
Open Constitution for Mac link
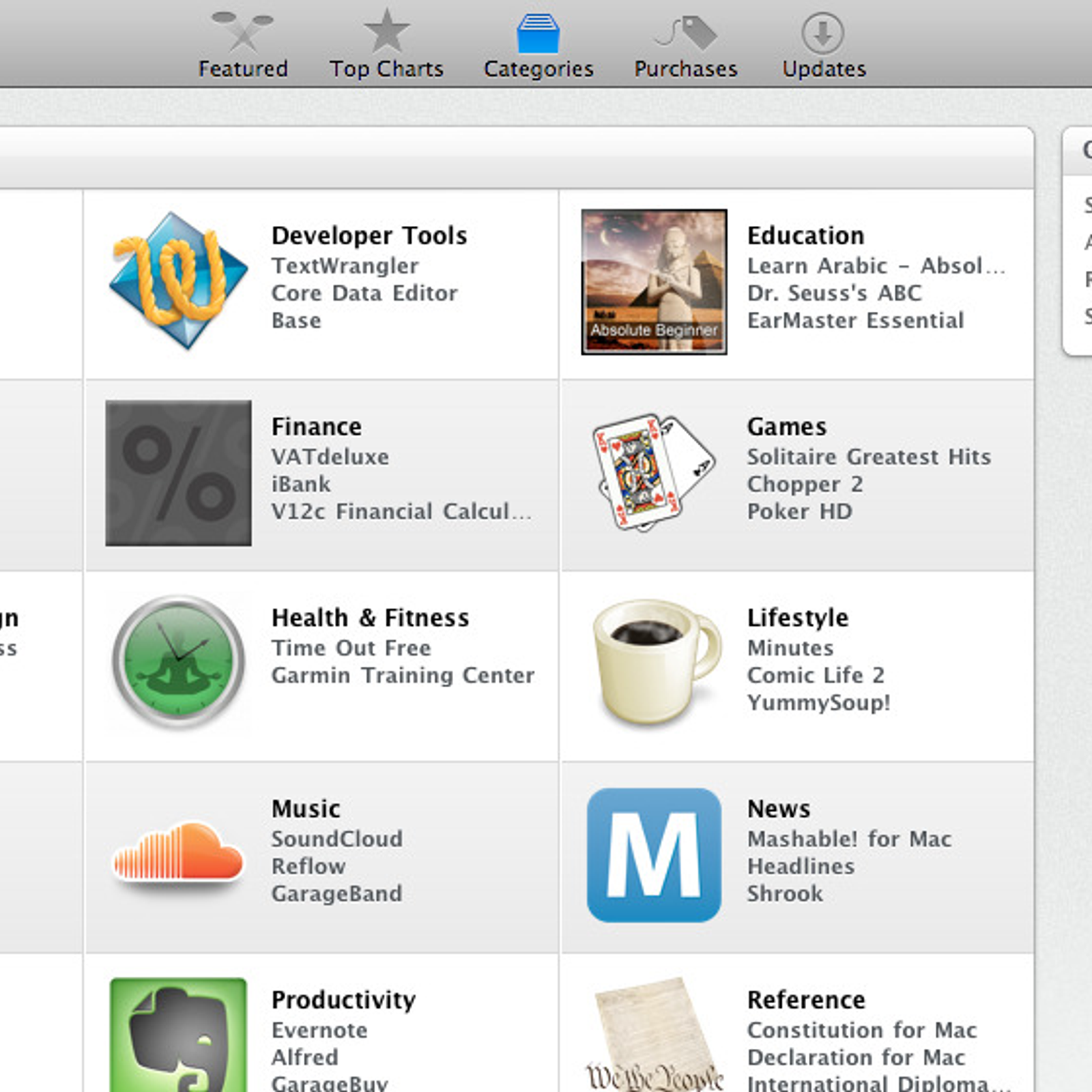click(863, 1031)
